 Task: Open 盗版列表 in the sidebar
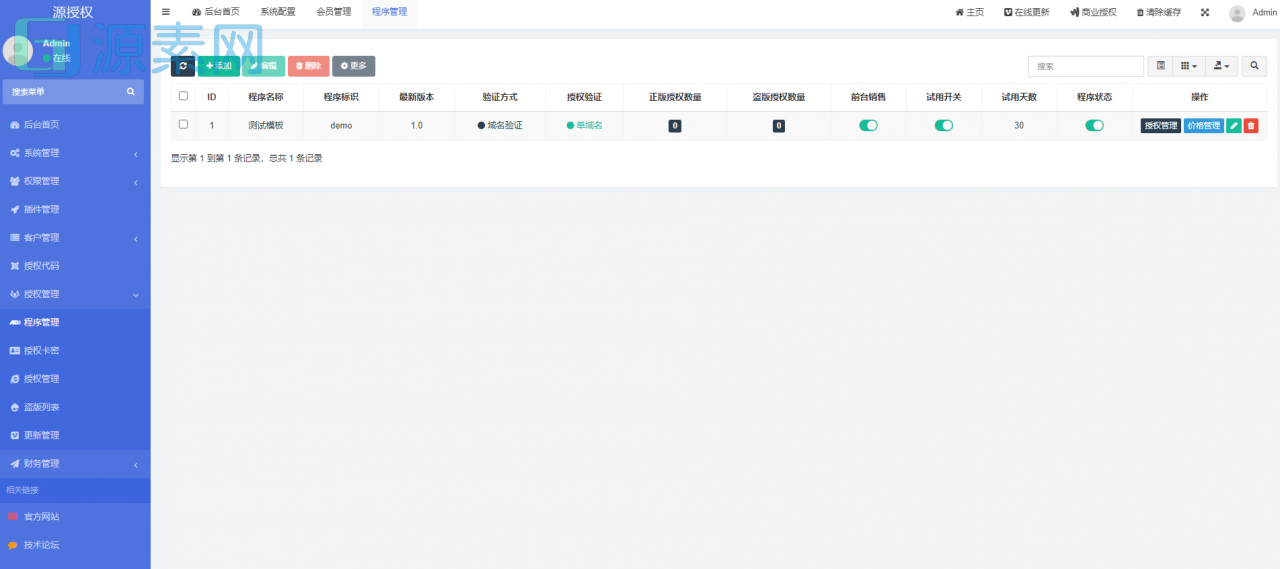tap(75, 407)
